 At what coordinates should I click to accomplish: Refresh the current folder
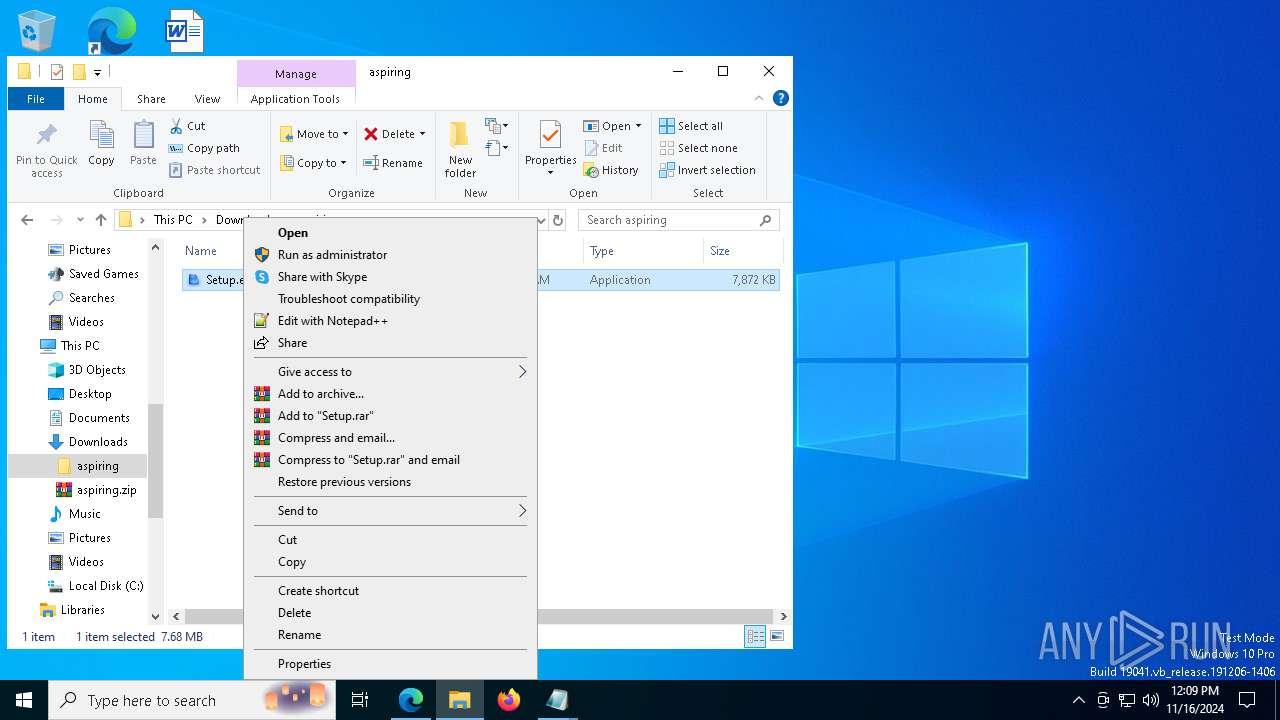click(558, 220)
